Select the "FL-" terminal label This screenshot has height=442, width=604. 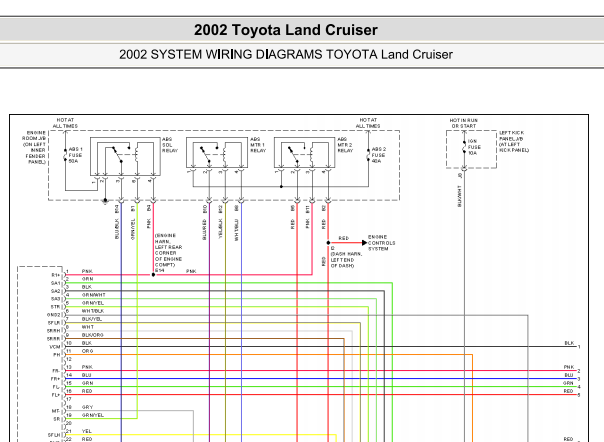pos(56,387)
